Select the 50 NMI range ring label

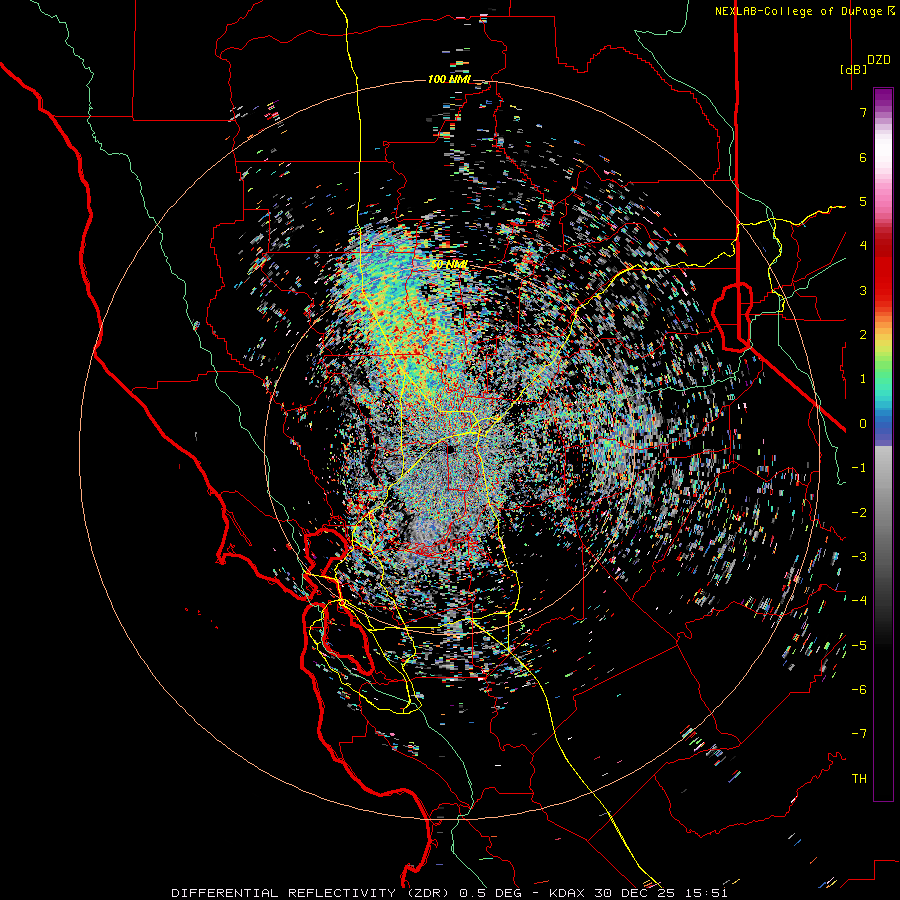pos(449,265)
